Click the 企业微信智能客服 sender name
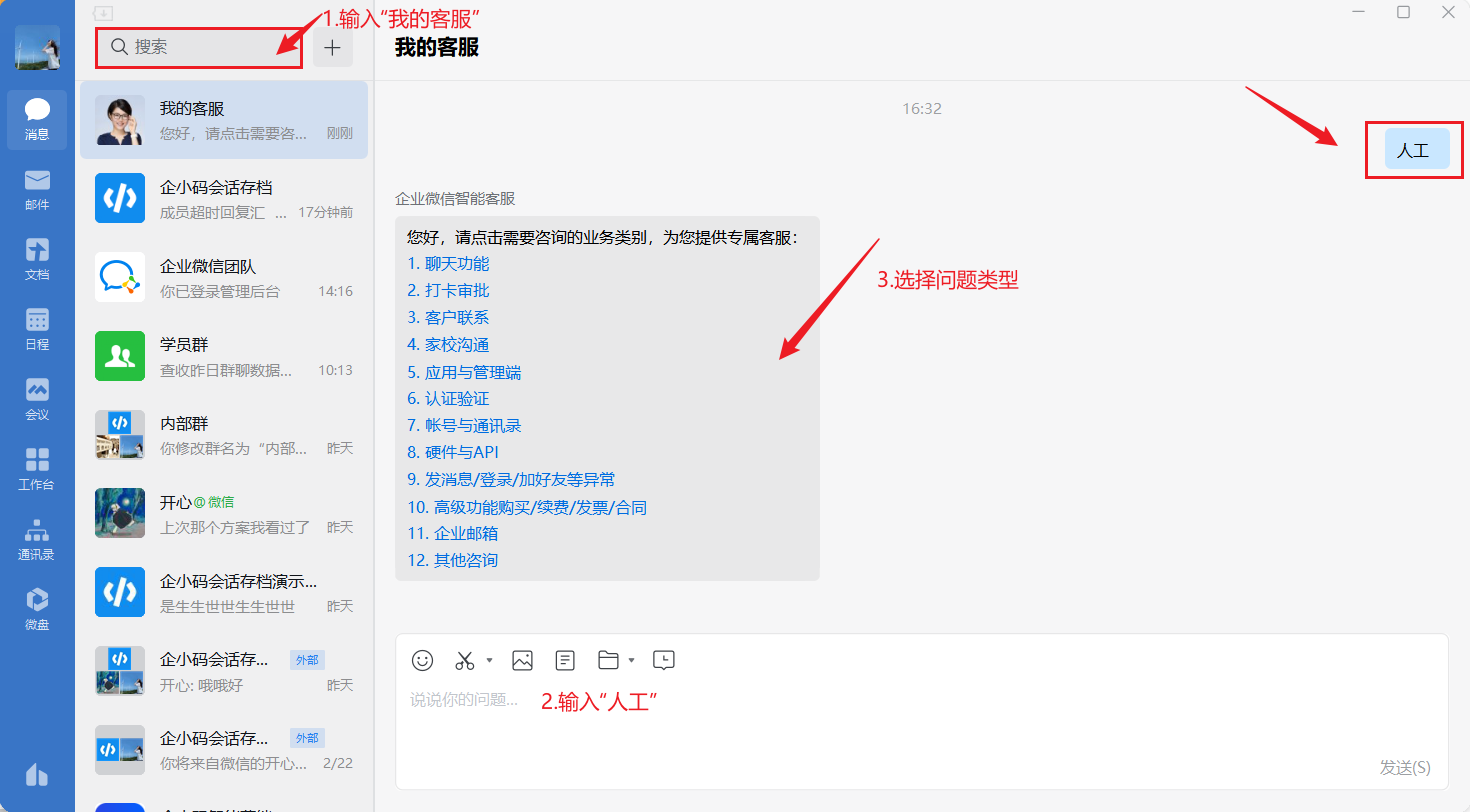 click(455, 199)
